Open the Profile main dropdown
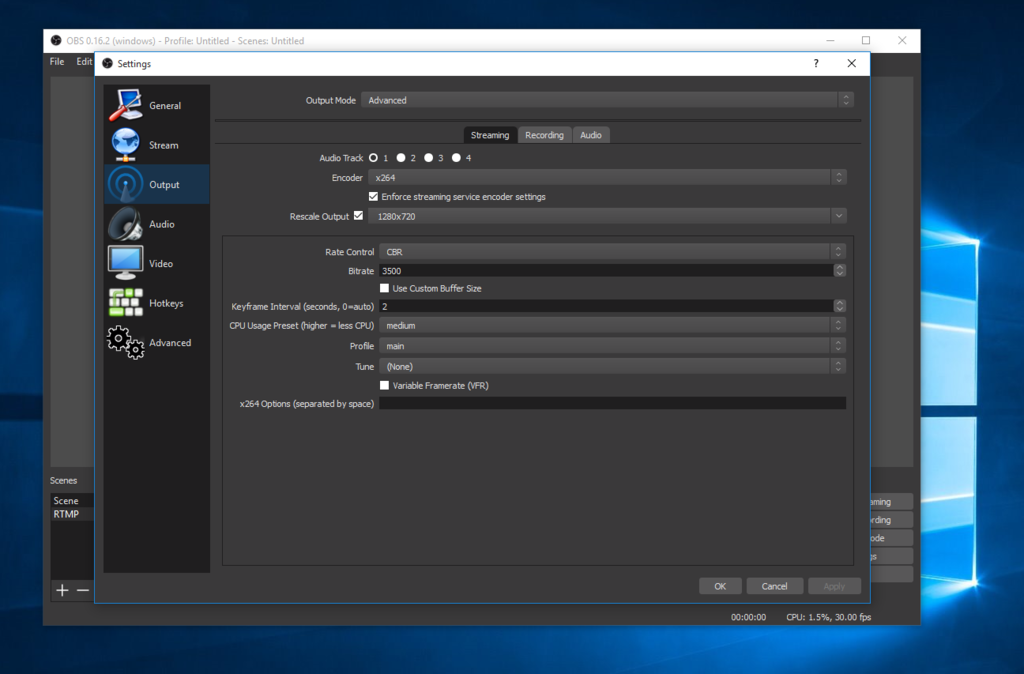 [613, 346]
